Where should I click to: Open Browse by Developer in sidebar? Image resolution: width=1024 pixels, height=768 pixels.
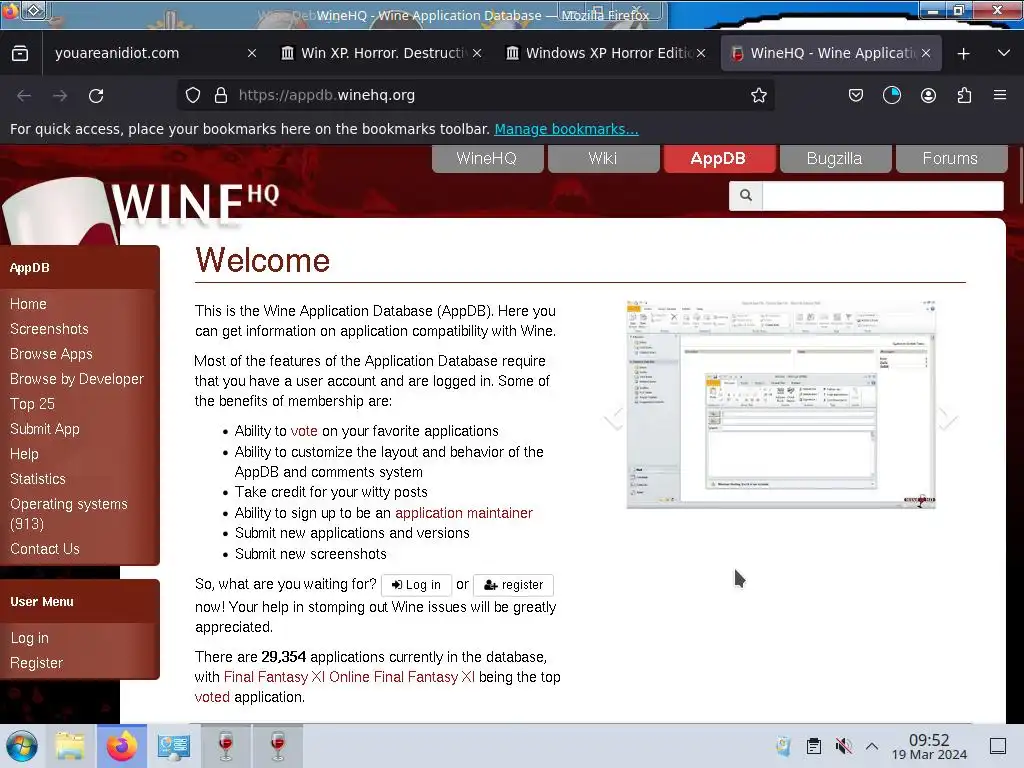tap(76, 379)
